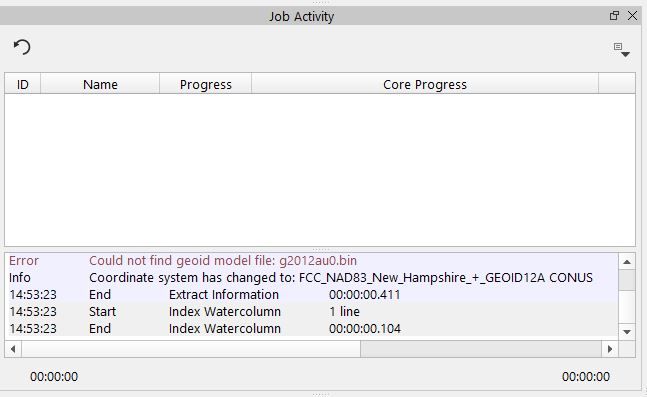
Task: Select the Error label in log
Action: pos(24,261)
